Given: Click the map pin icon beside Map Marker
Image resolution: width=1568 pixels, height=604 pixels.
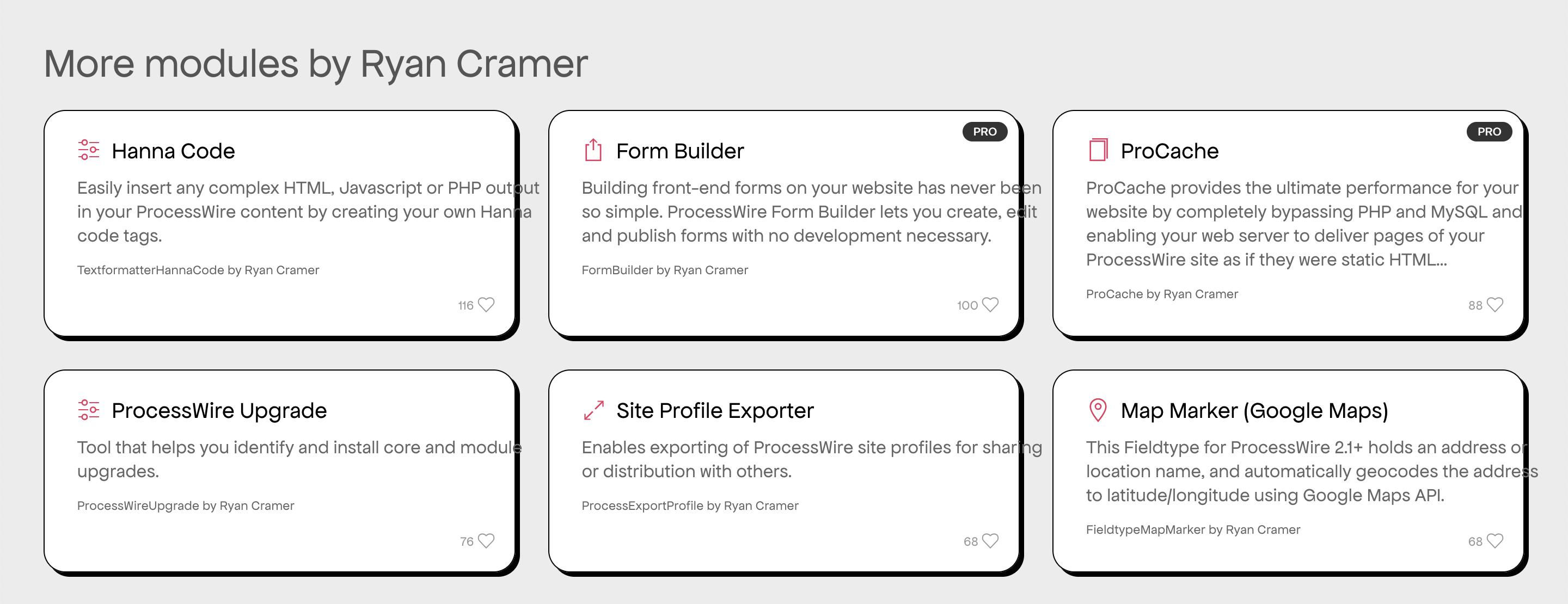Looking at the screenshot, I should coord(1098,410).
